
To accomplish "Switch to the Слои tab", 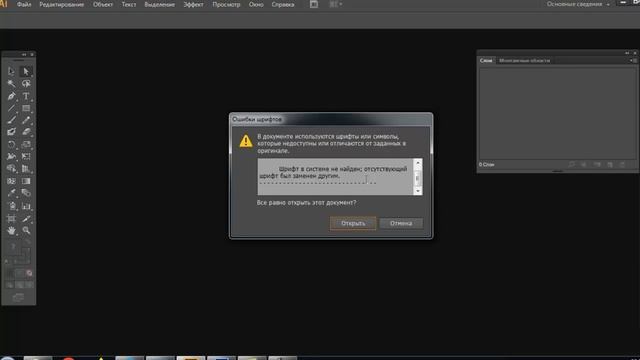I will (486, 60).
